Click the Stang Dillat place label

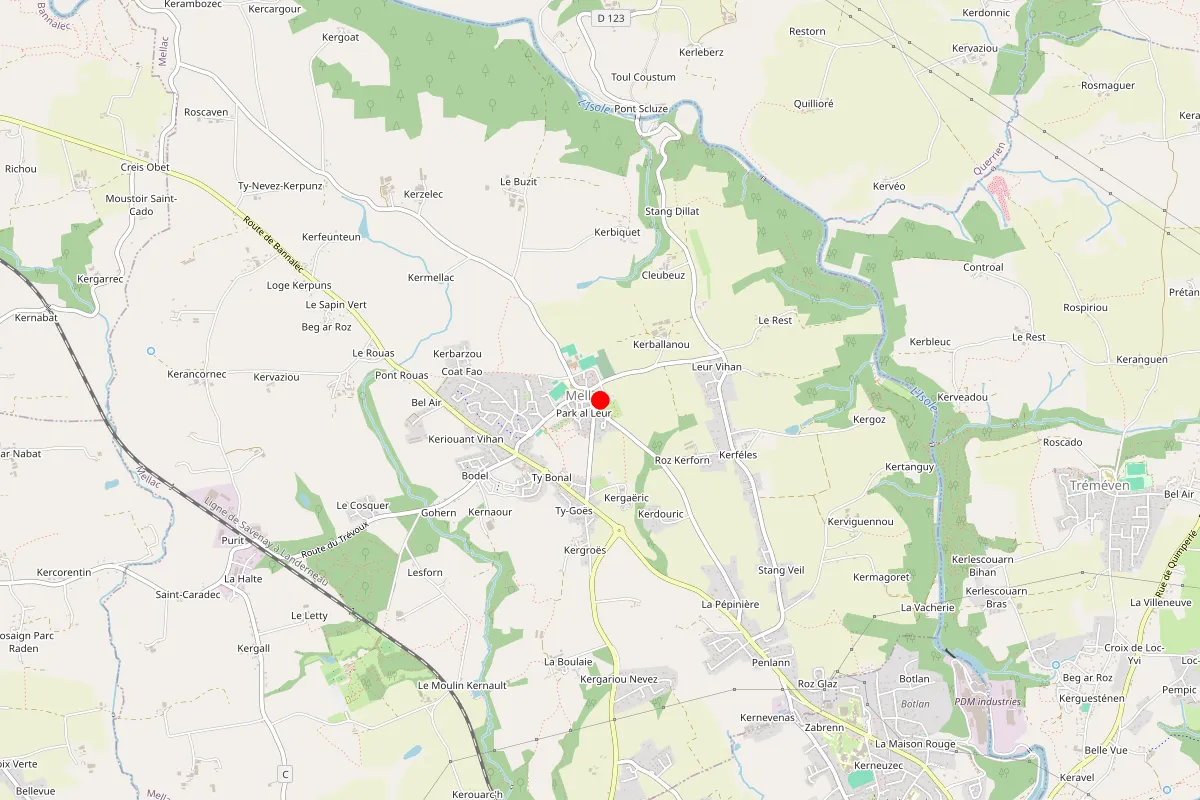tap(672, 211)
